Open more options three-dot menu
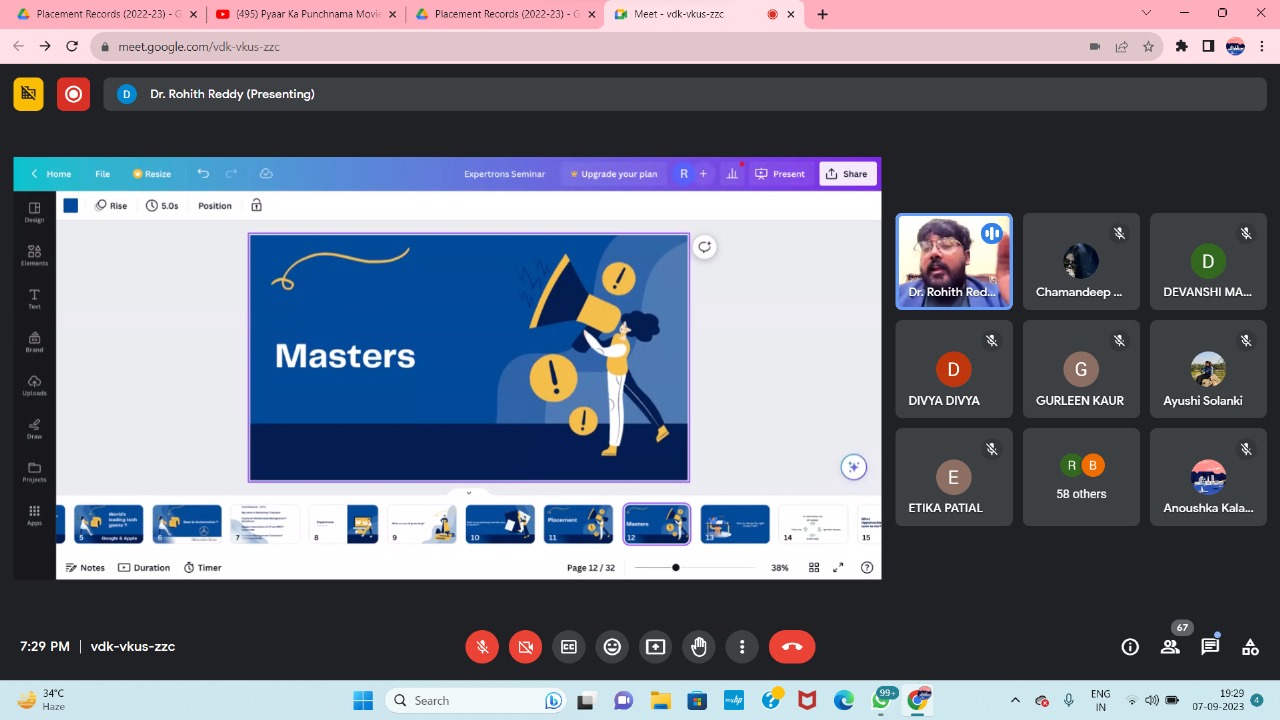 (x=742, y=647)
